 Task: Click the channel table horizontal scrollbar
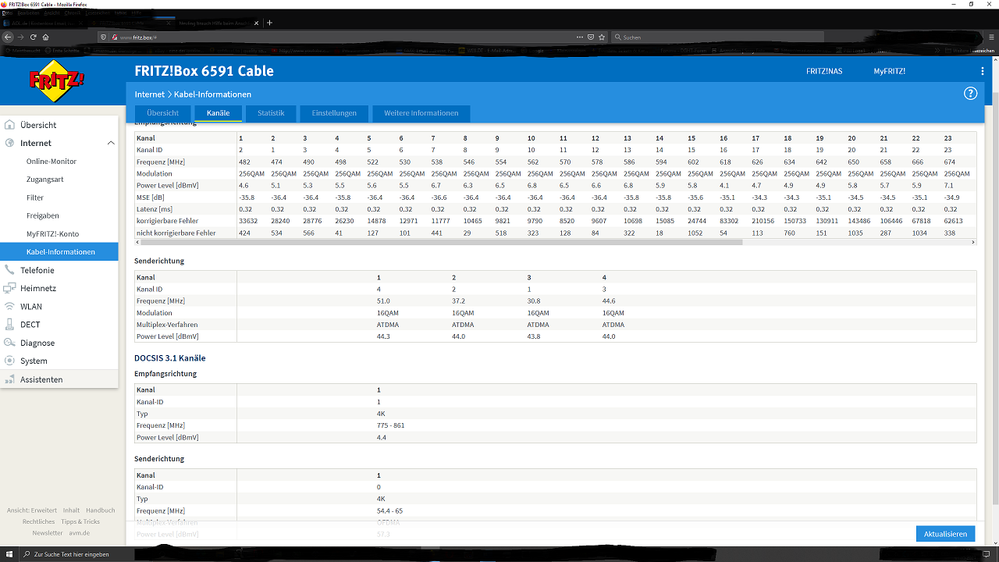441,242
